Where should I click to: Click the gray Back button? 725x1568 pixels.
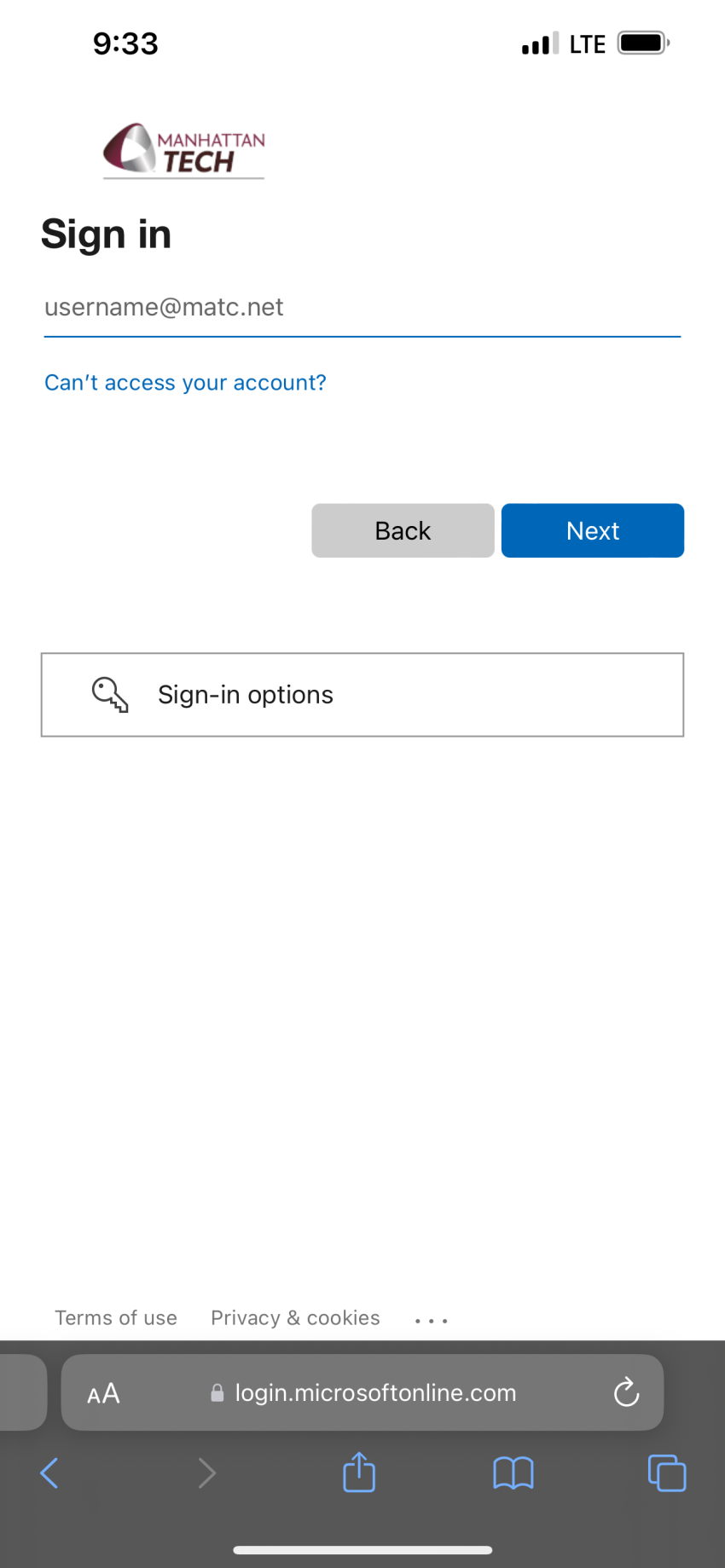(x=403, y=530)
